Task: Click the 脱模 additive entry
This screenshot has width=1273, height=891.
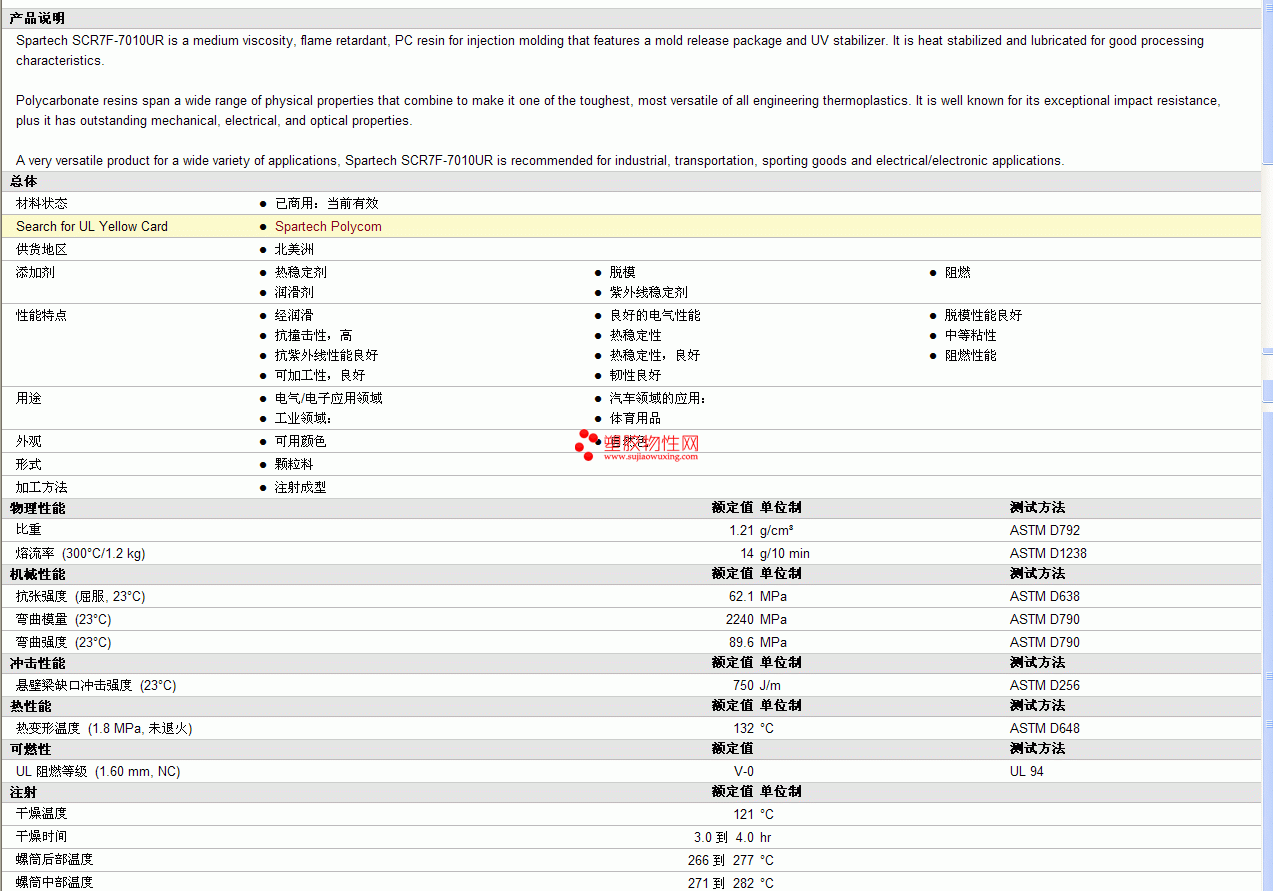Action: pyautogui.click(x=623, y=272)
